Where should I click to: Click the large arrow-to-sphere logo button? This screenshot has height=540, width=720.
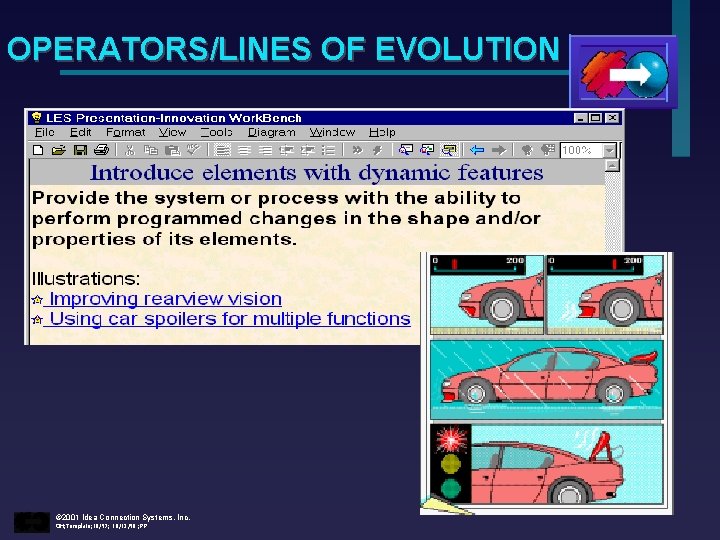623,72
